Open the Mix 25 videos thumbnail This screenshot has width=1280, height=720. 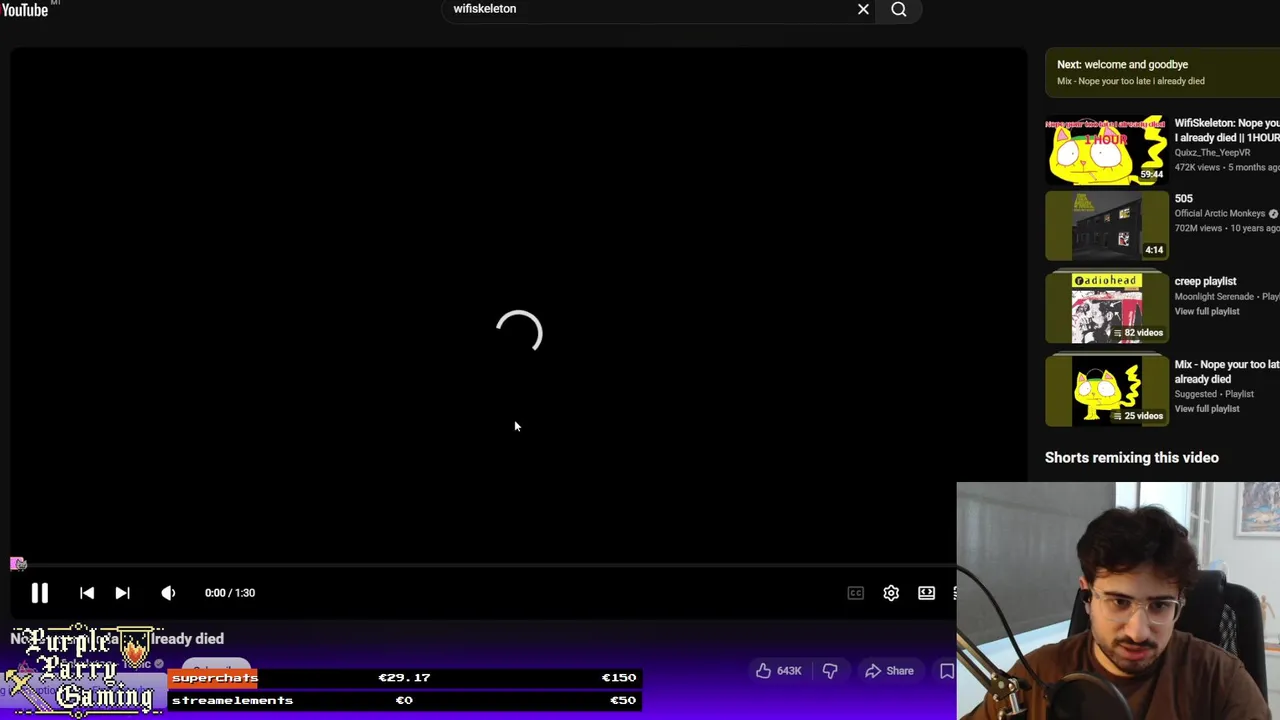[1106, 392]
